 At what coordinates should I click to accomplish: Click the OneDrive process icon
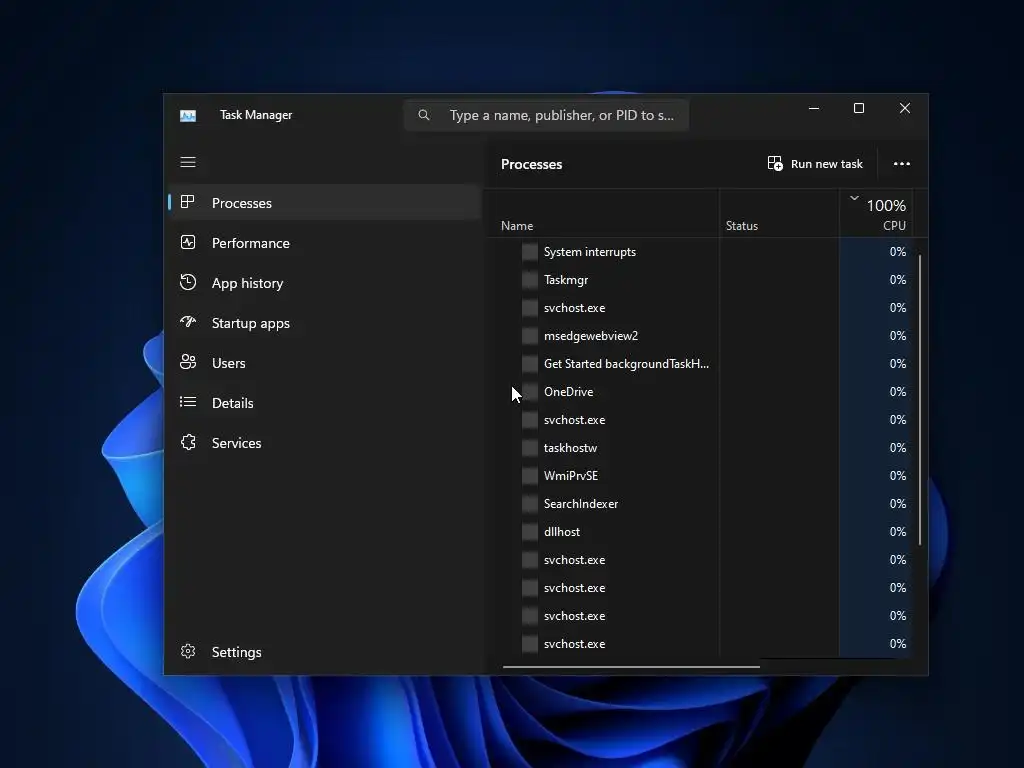pos(530,392)
